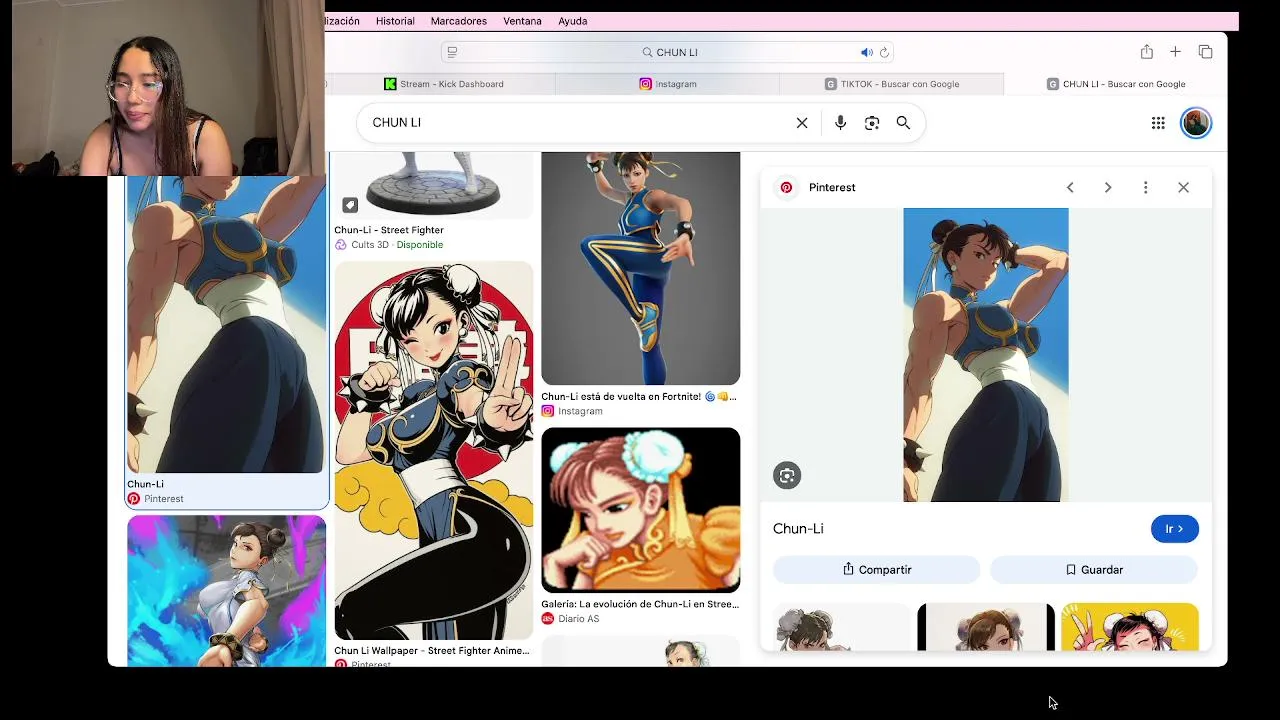Open the large Chun-Li preview image
Image resolution: width=1280 pixels, height=720 pixels.
pos(986,355)
